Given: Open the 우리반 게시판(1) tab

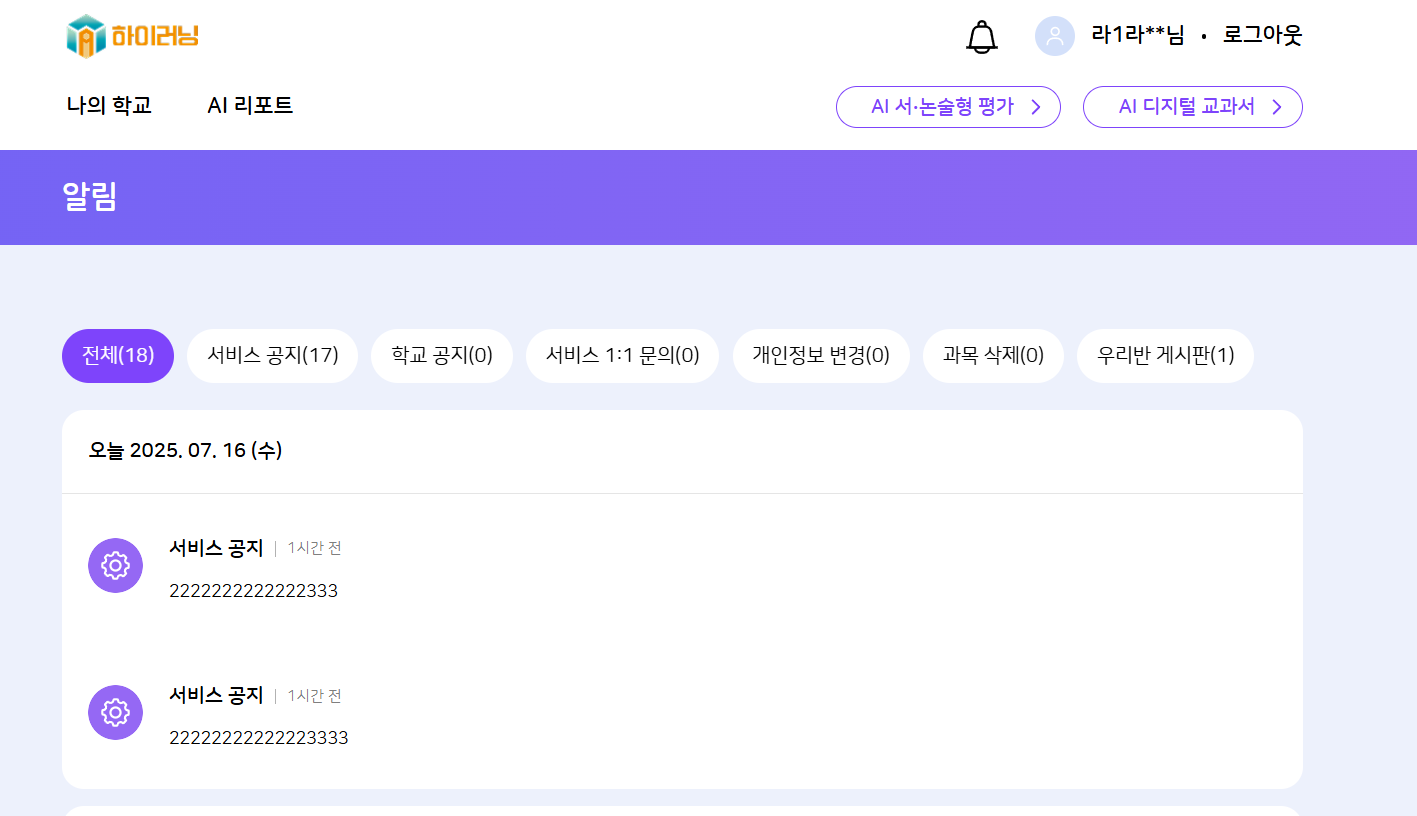Looking at the screenshot, I should tap(1165, 356).
